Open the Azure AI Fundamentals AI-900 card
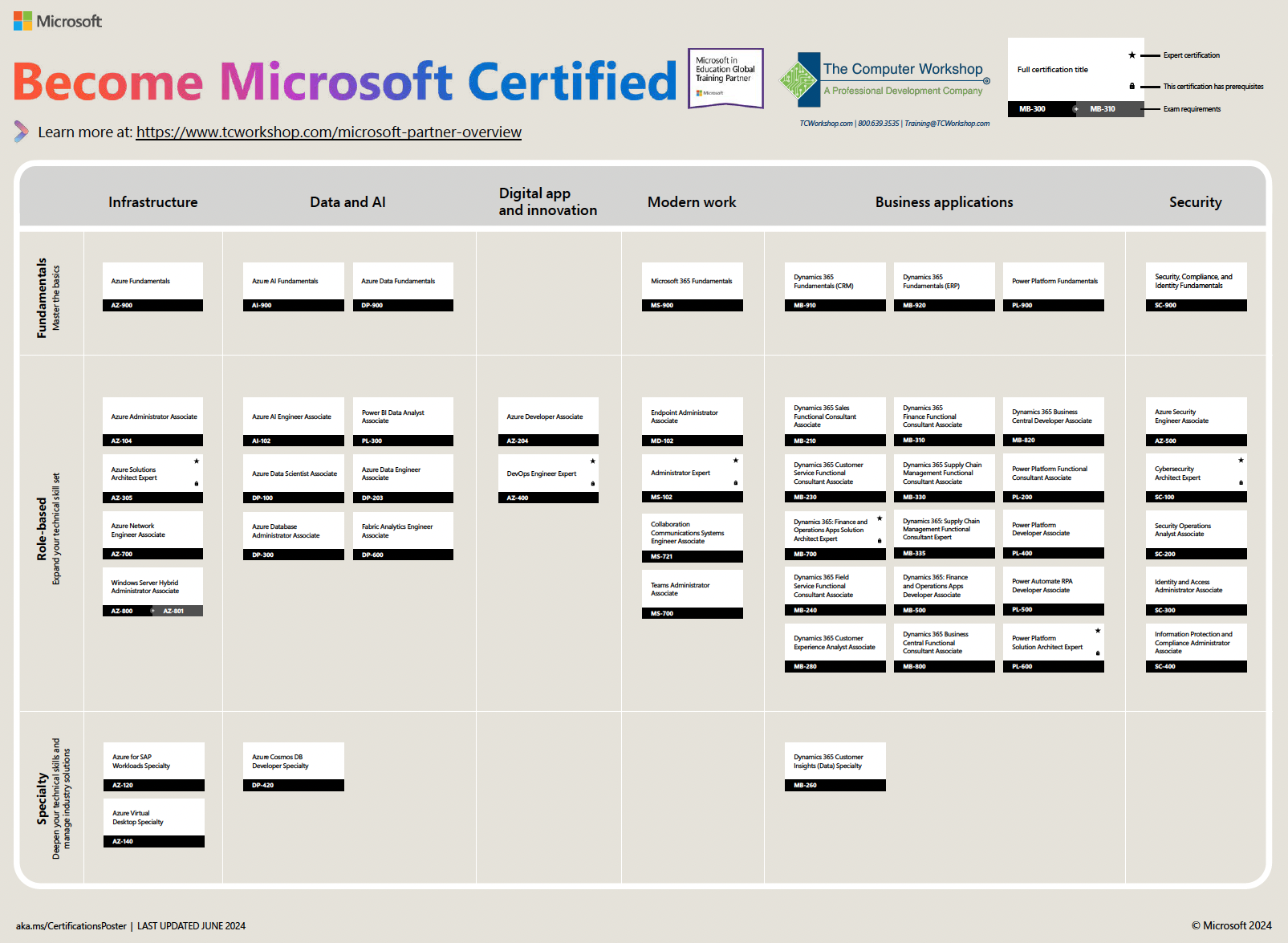 pyautogui.click(x=294, y=287)
